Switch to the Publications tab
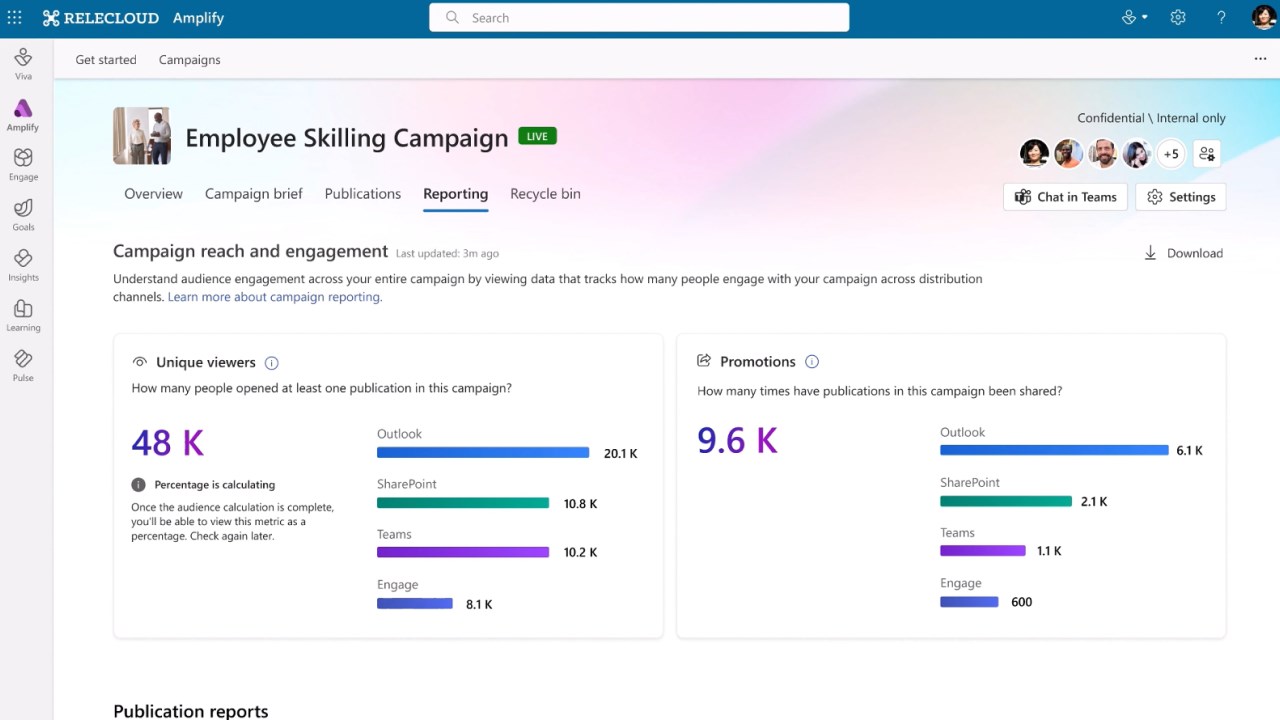Image resolution: width=1280 pixels, height=720 pixels. [x=363, y=194]
